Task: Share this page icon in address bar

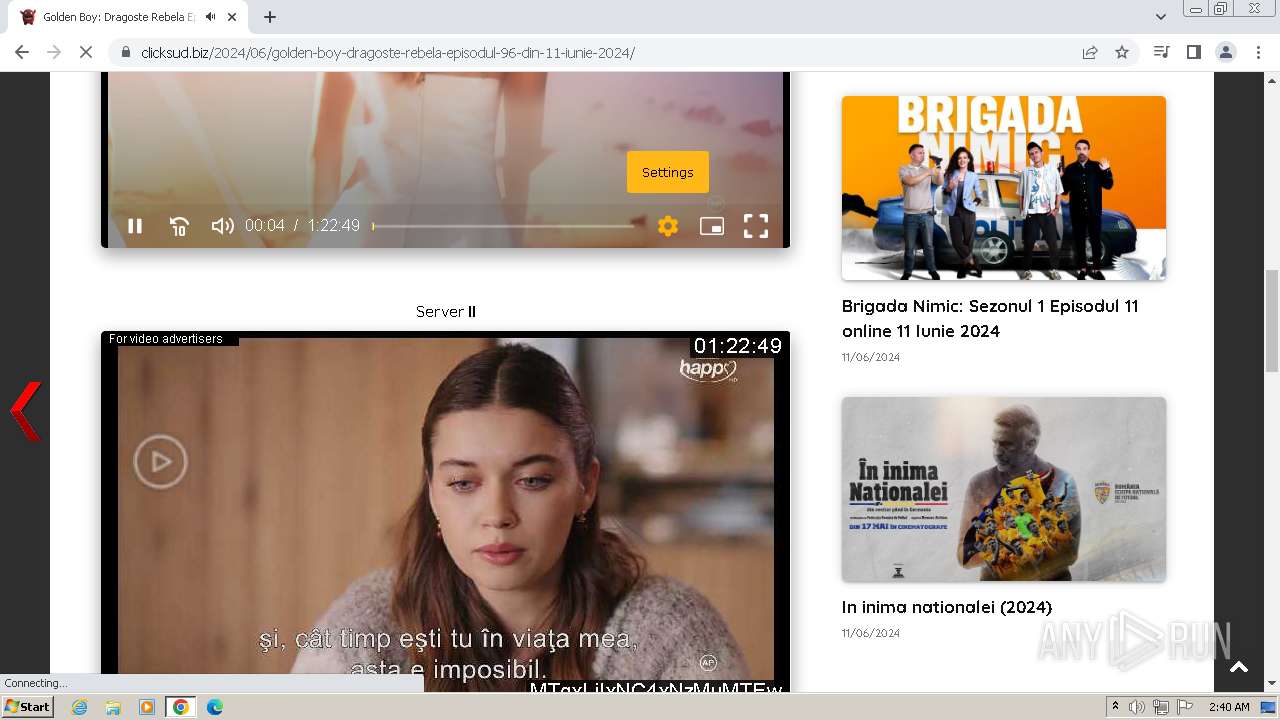Action: (x=1090, y=53)
